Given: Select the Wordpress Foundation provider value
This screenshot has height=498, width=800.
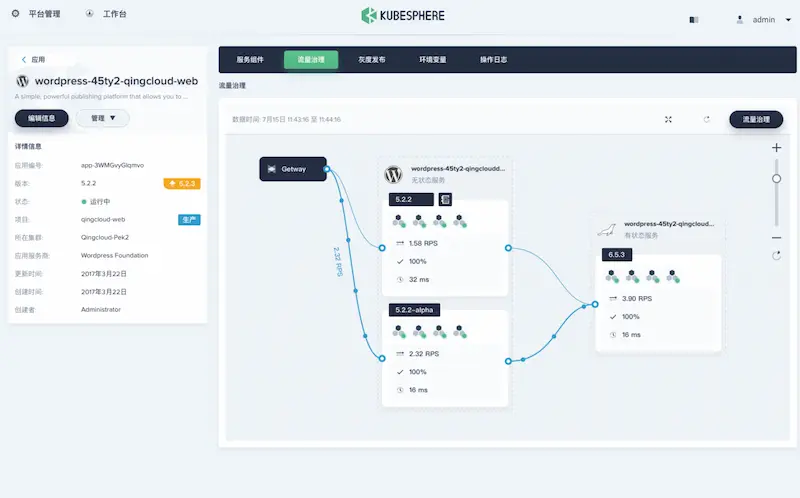Looking at the screenshot, I should (x=114, y=255).
